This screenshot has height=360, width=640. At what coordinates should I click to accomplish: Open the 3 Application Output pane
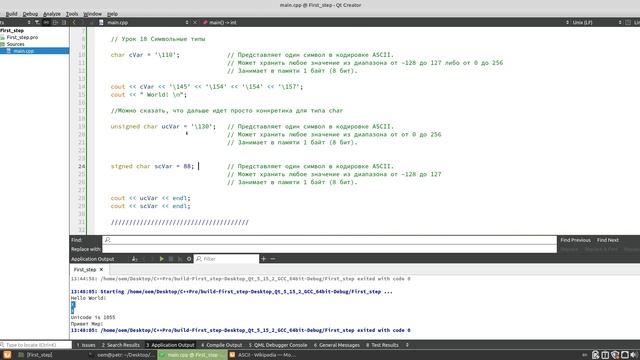pyautogui.click(x=170, y=345)
